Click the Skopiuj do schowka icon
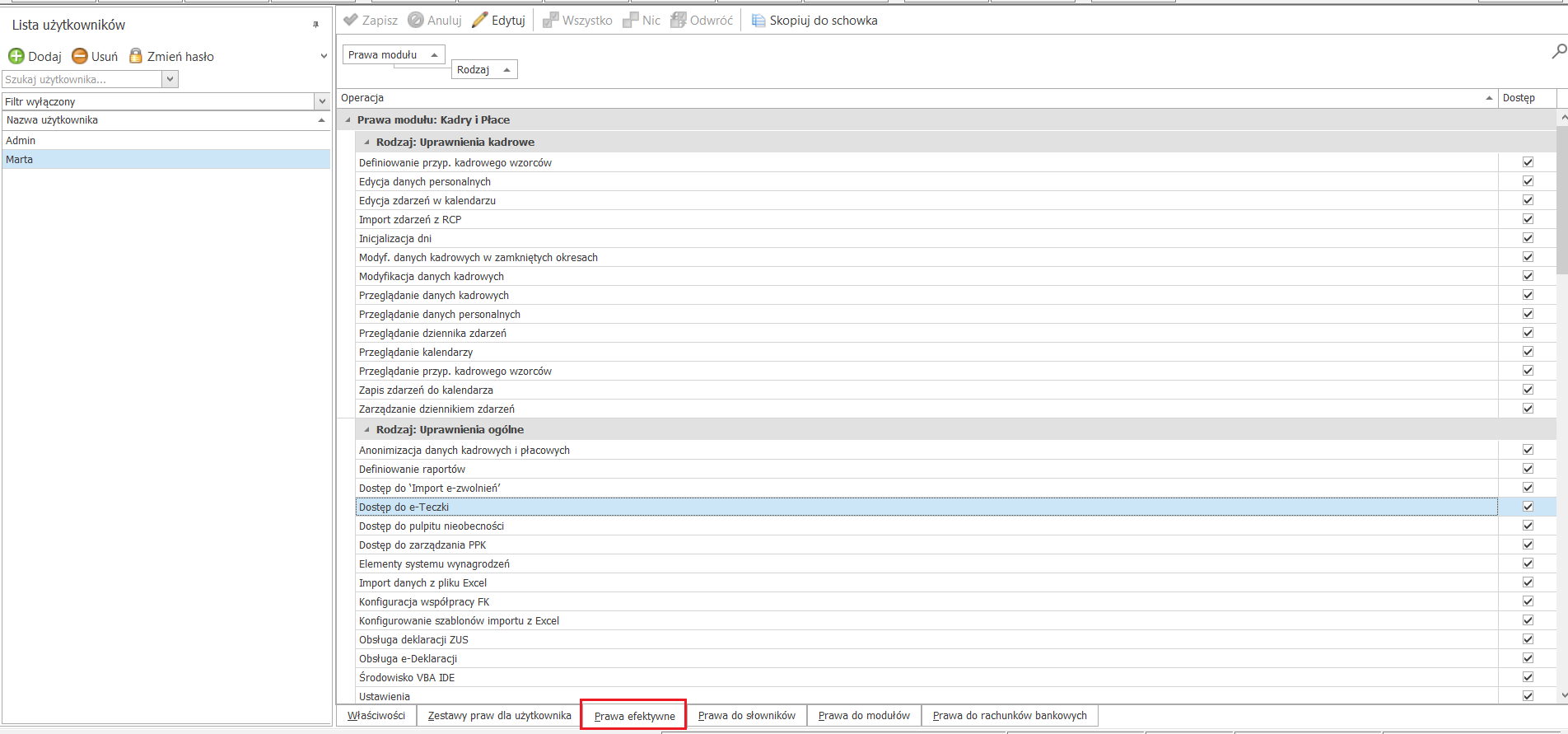The image size is (1568, 734). [758, 20]
